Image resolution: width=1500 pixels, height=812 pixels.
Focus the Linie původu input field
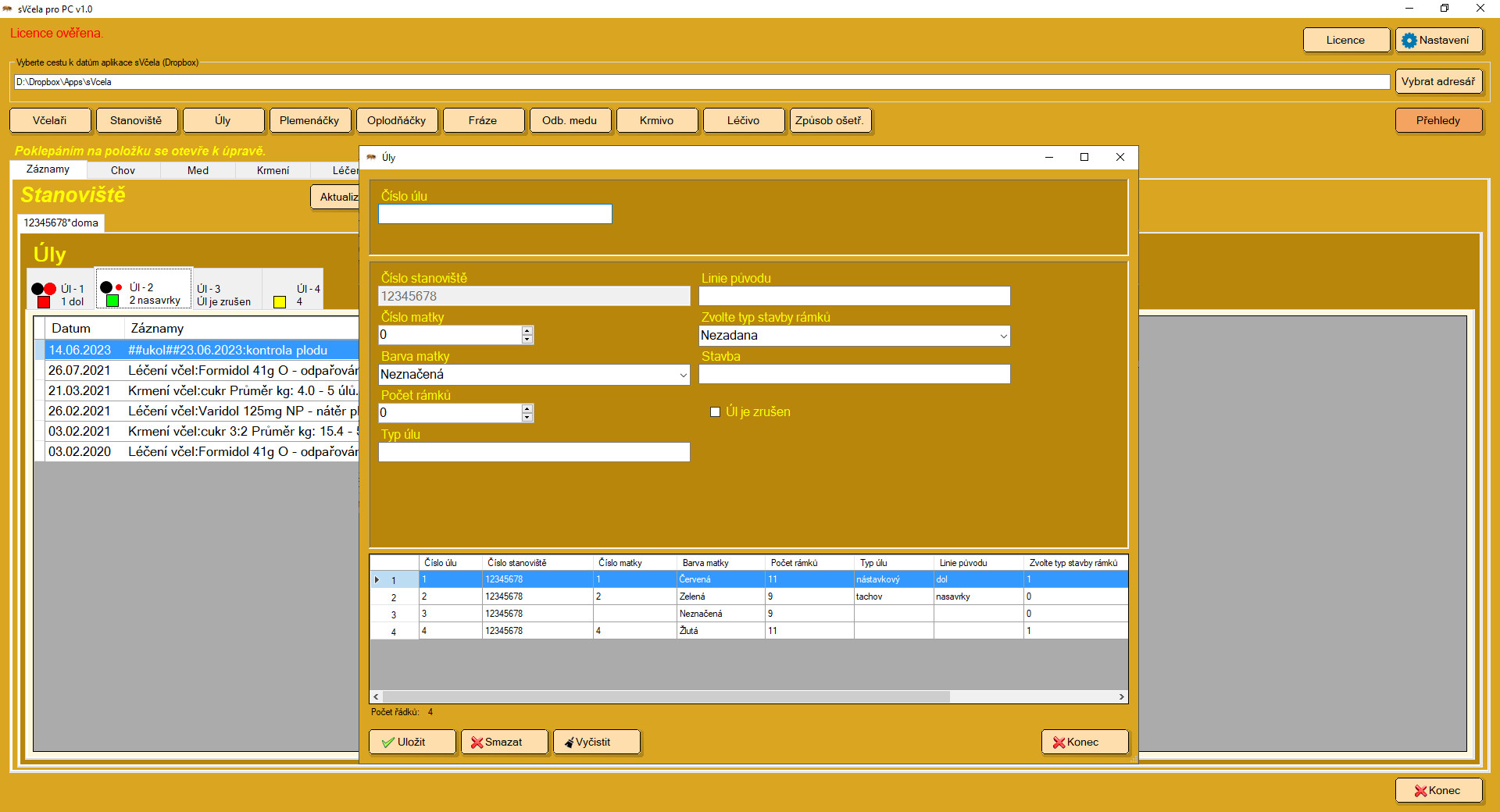pyautogui.click(x=855, y=296)
